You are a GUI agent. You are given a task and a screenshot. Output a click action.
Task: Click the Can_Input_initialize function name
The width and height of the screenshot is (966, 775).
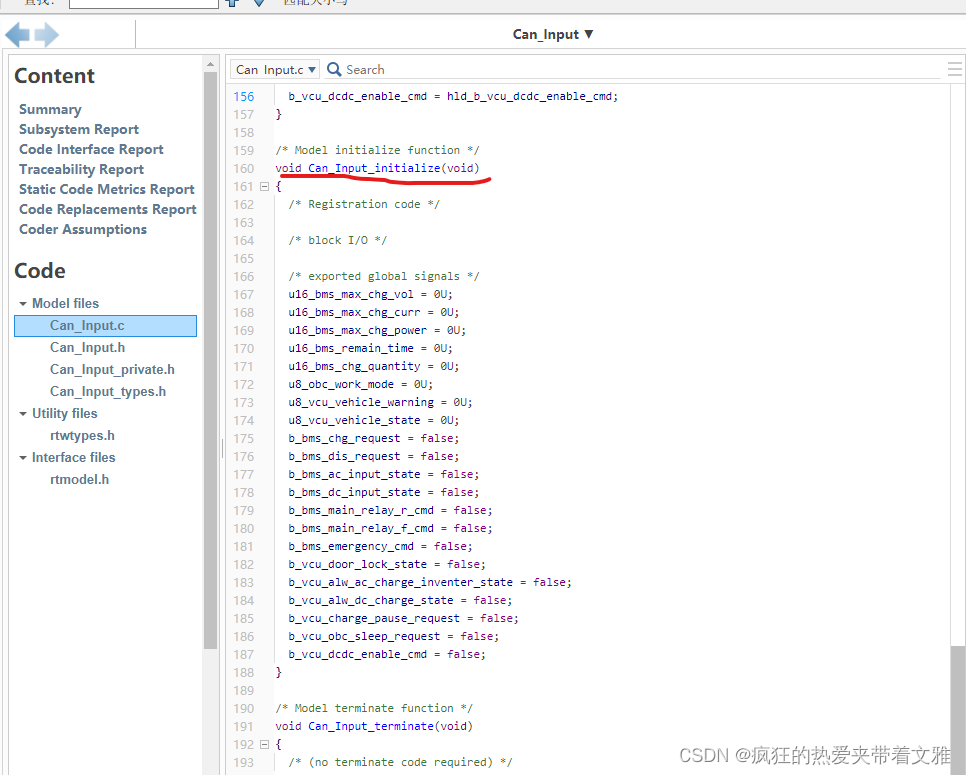pos(374,168)
